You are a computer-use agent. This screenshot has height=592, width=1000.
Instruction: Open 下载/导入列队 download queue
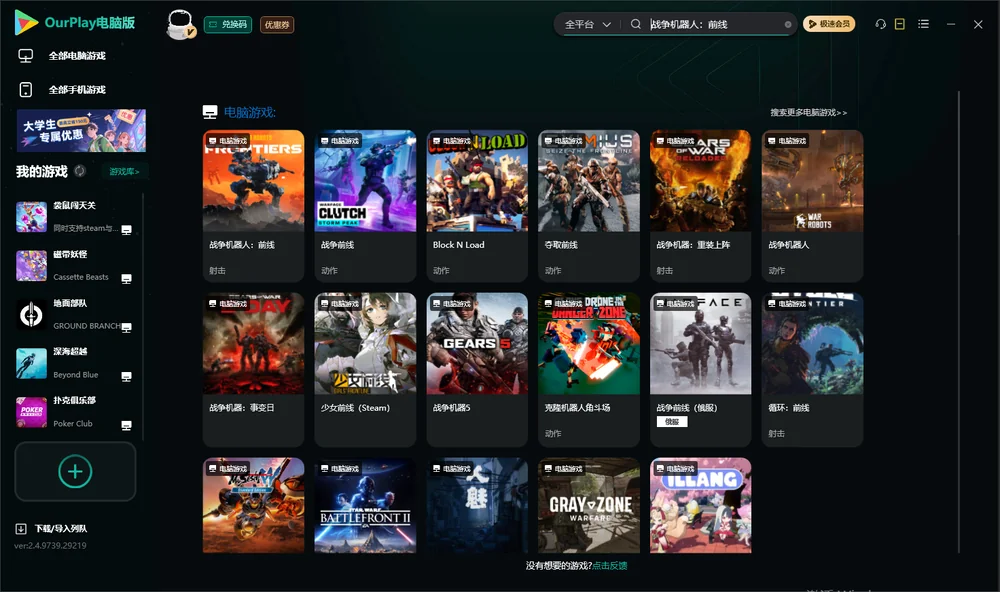point(51,529)
